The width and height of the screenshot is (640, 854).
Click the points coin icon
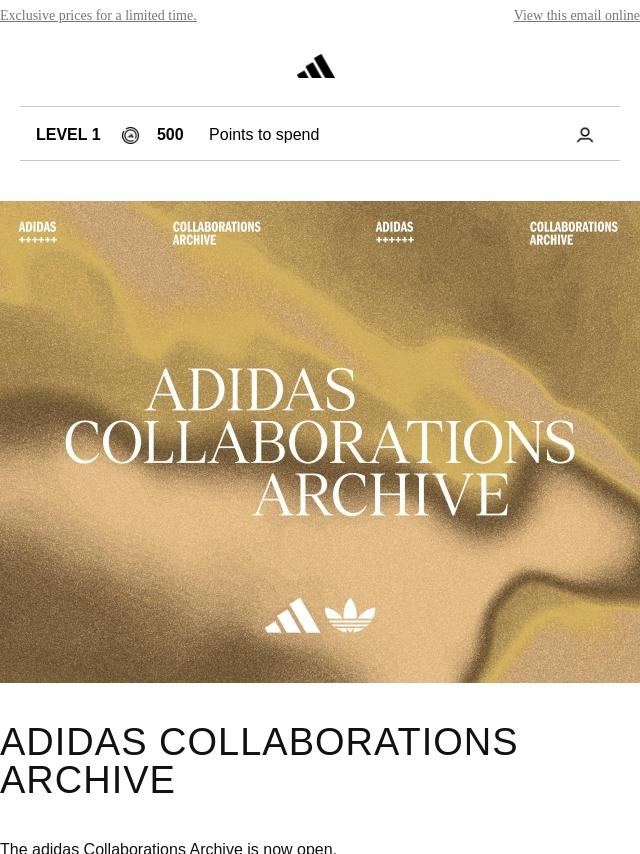pos(130,135)
